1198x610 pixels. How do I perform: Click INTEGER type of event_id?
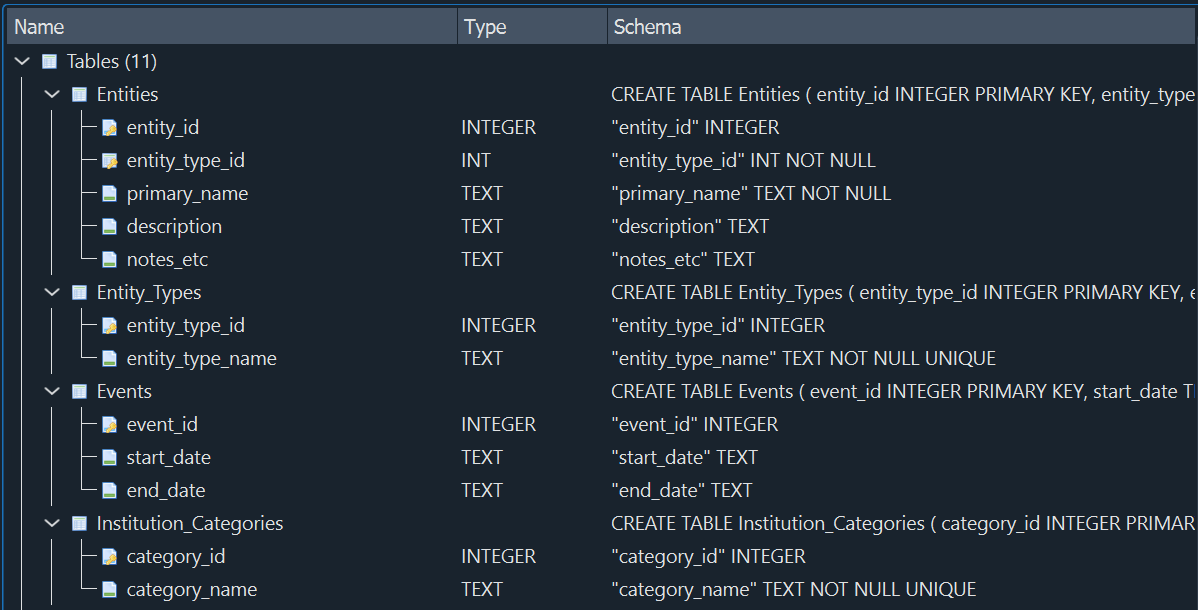(x=498, y=424)
